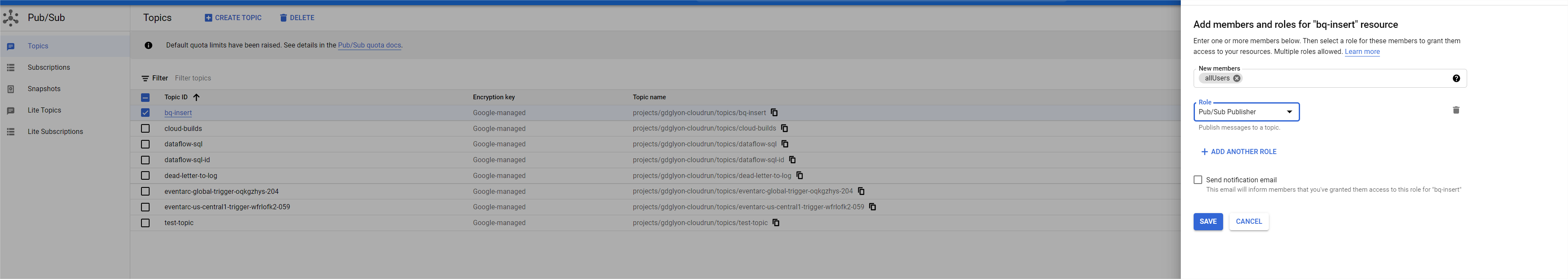Screen dimensions: 1568x279
Task: Click Google-managed in the bq-insert row
Action: click(499, 113)
